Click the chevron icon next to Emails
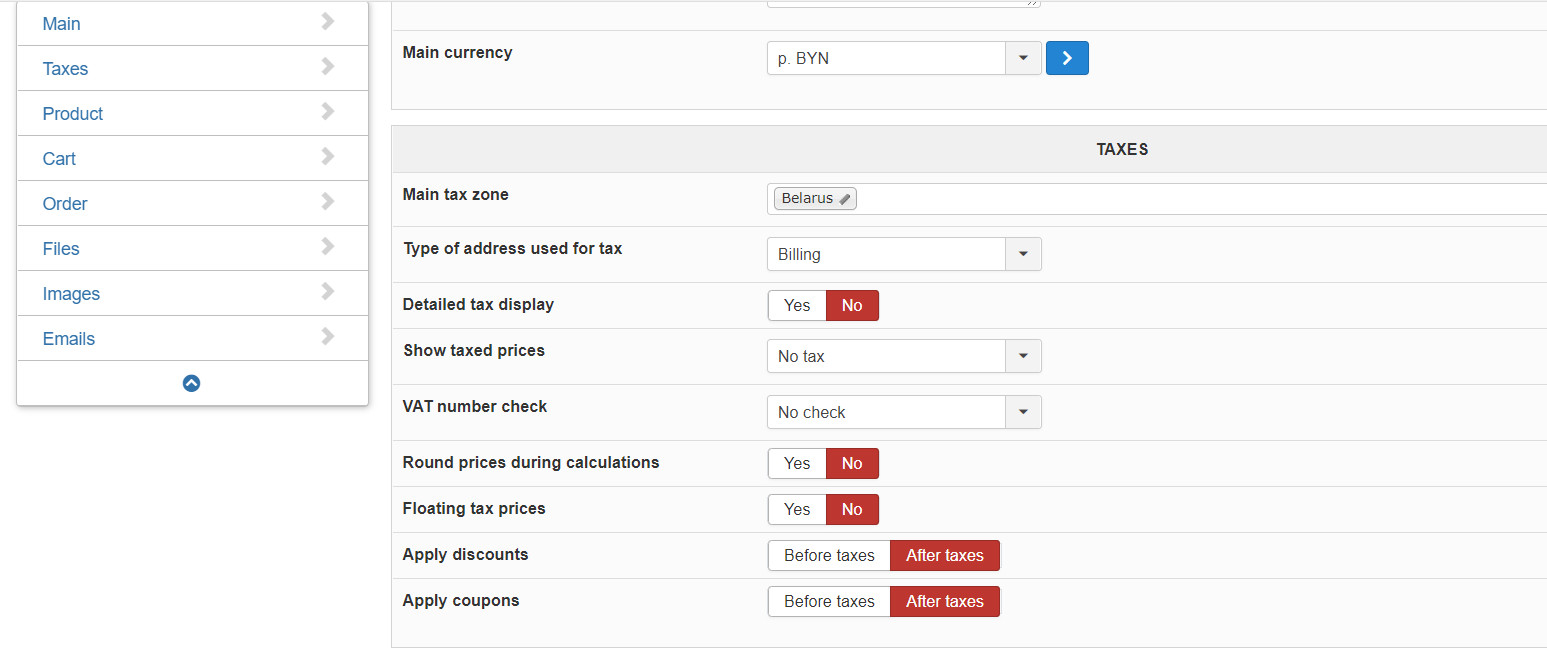Viewport: 1547px width, 663px height. point(328,337)
